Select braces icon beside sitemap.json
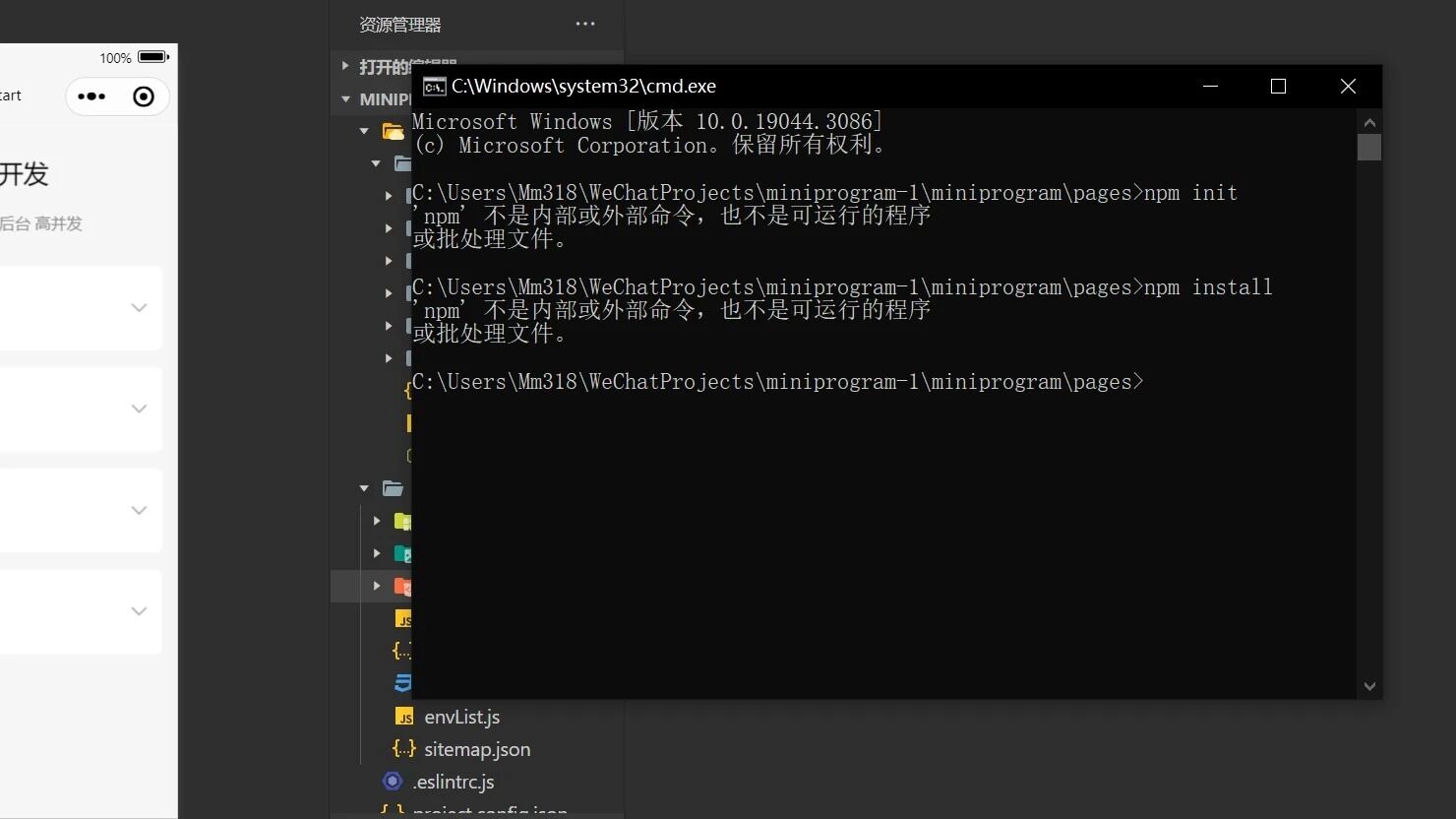 (403, 749)
